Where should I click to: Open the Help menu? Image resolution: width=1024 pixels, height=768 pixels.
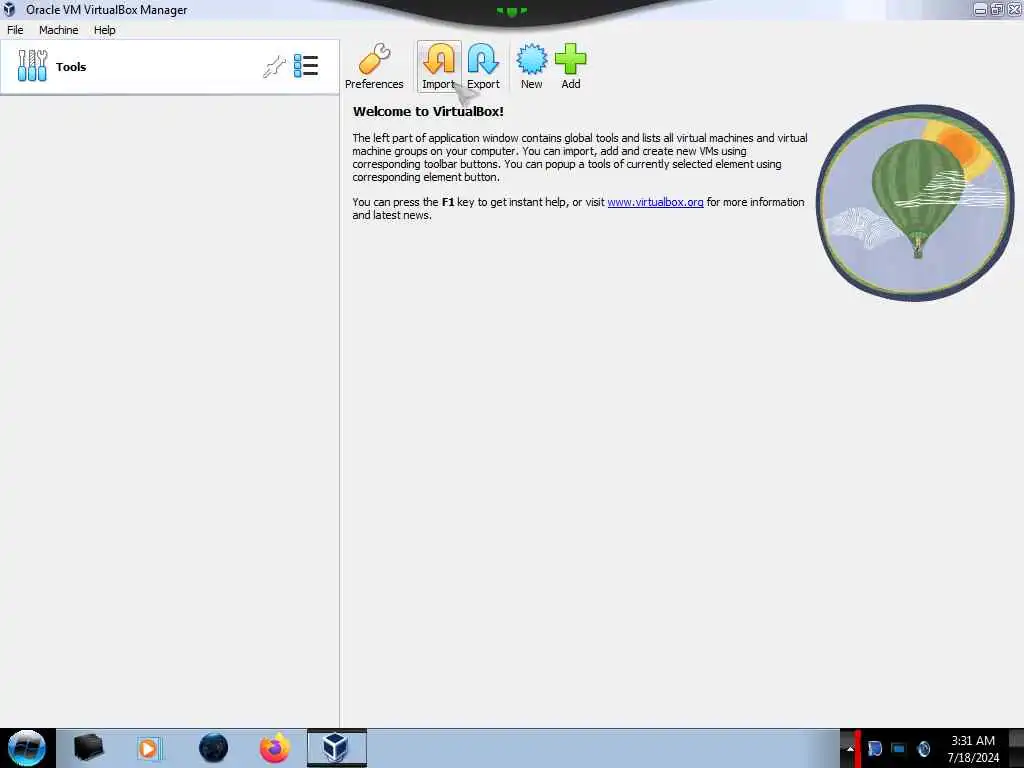[104, 30]
